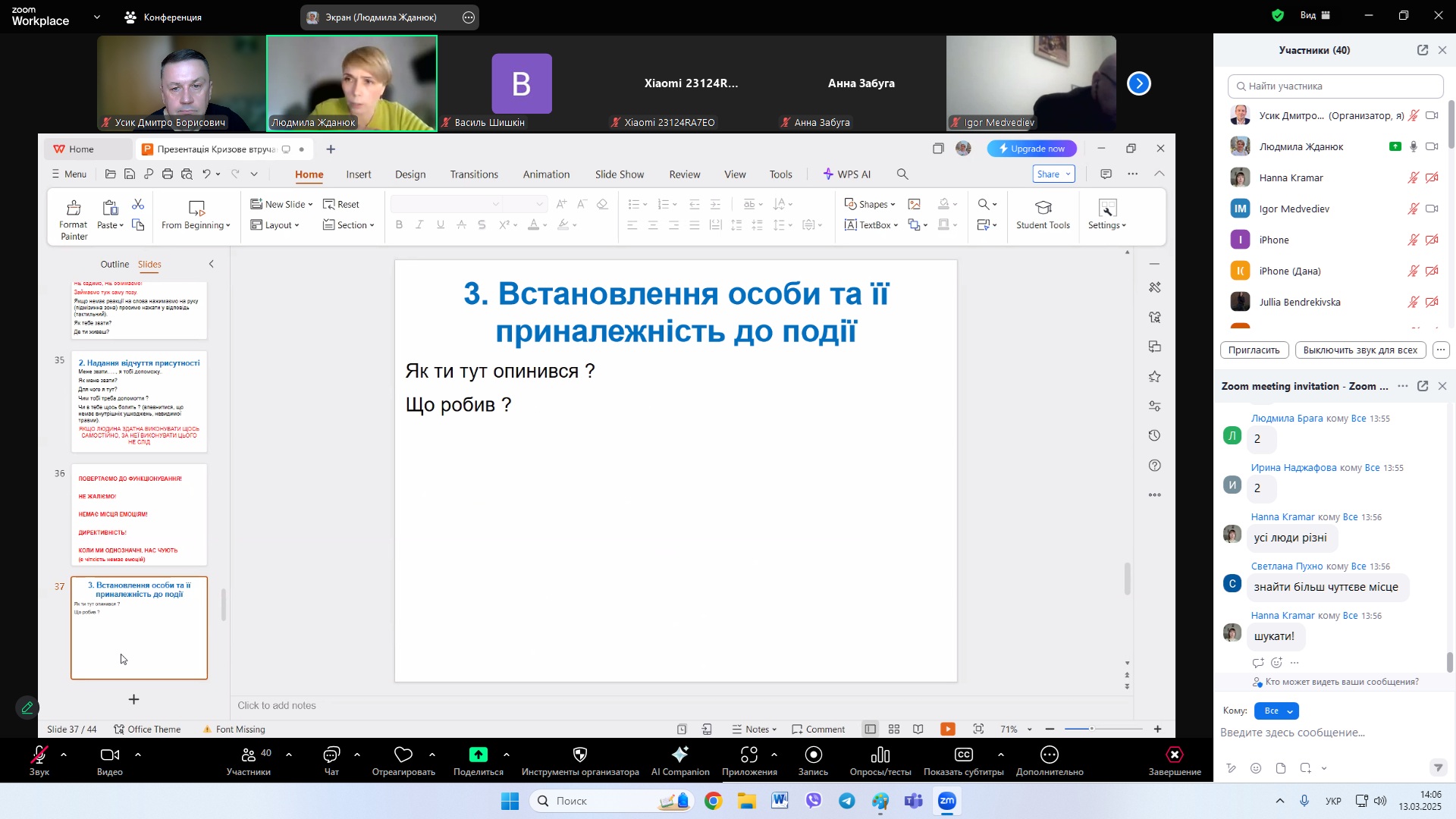Click Zoom Share screen button
The height and width of the screenshot is (819, 1456).
[x=479, y=761]
